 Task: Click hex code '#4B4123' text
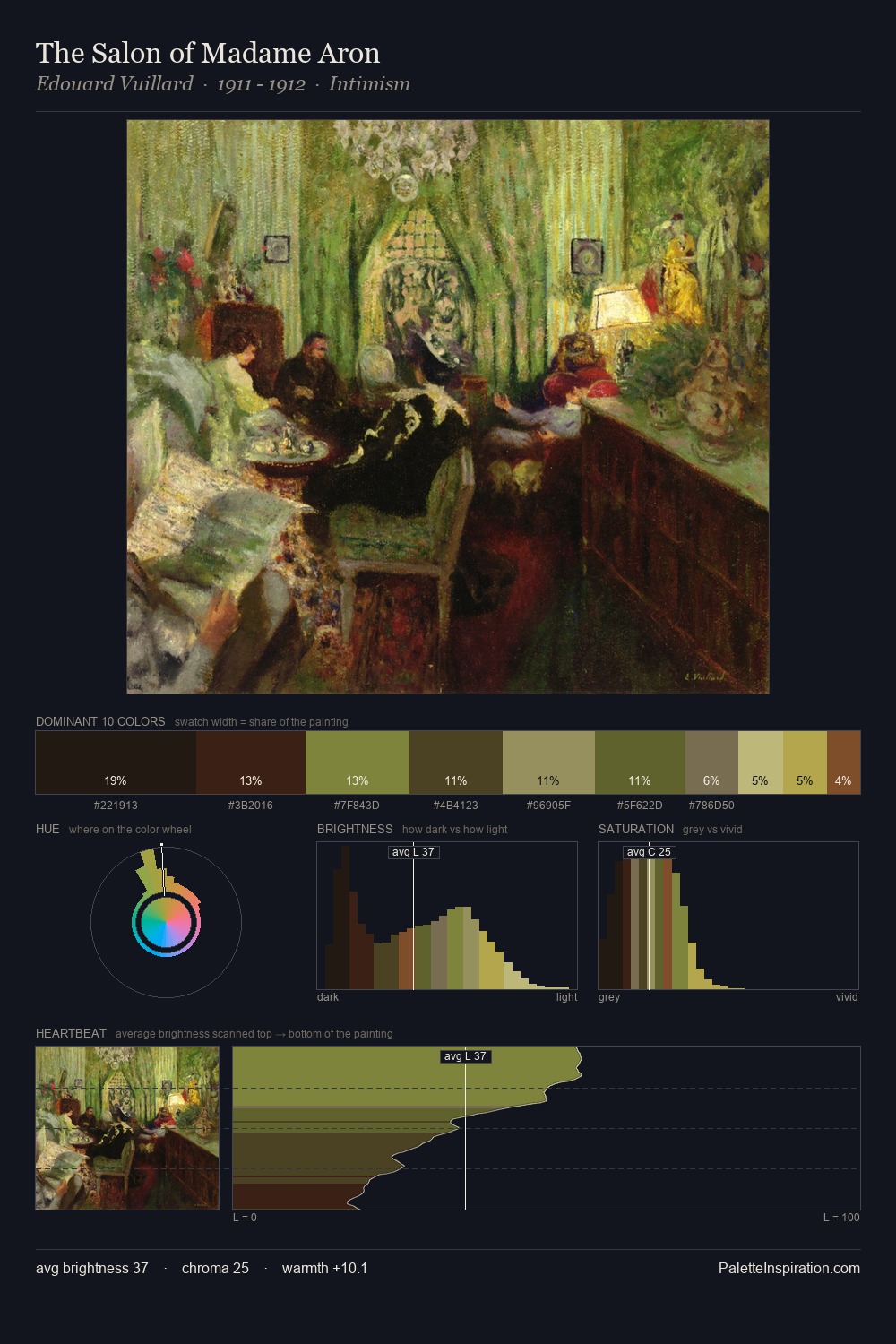point(455,805)
